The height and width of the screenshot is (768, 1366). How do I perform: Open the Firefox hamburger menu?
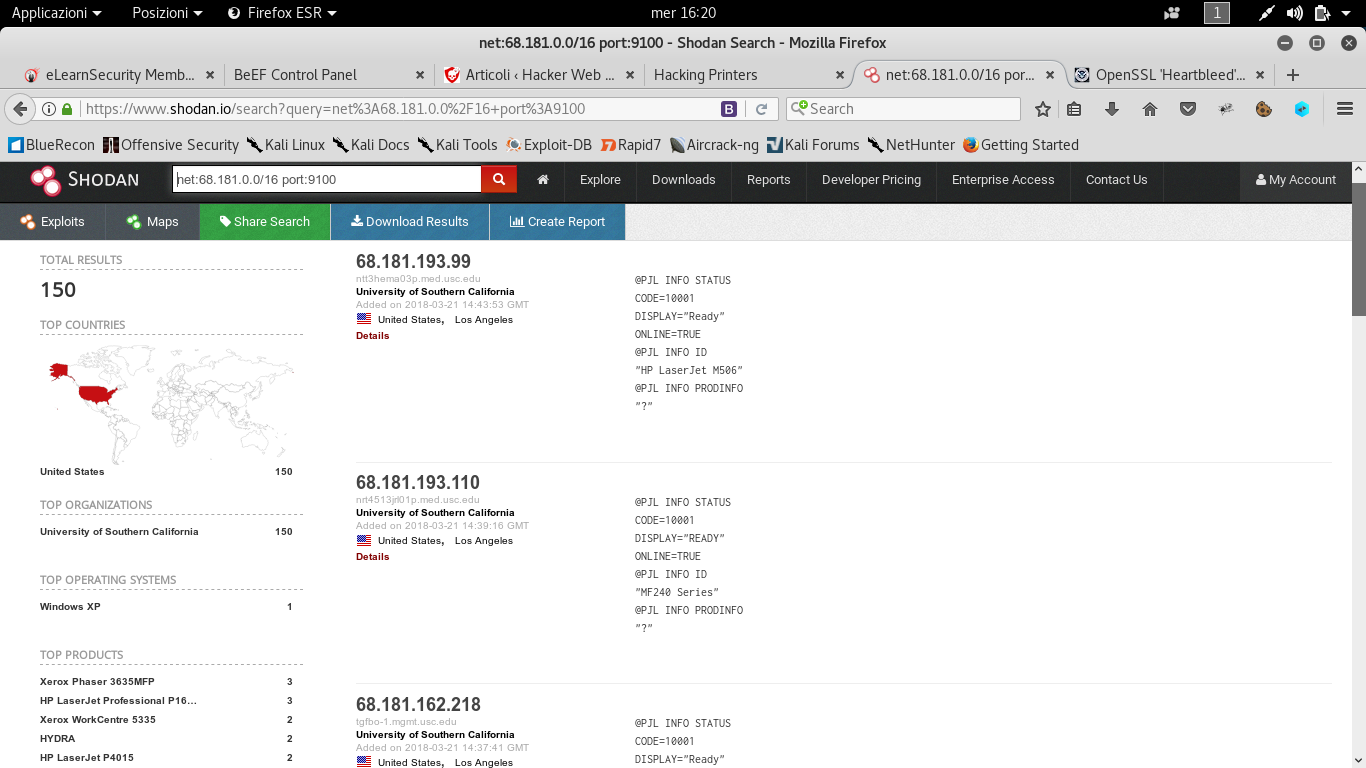coord(1345,109)
